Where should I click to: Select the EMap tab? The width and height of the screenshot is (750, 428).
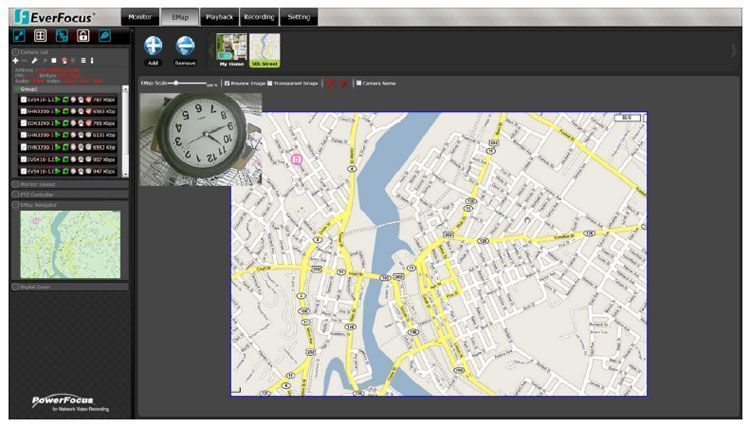pos(180,17)
